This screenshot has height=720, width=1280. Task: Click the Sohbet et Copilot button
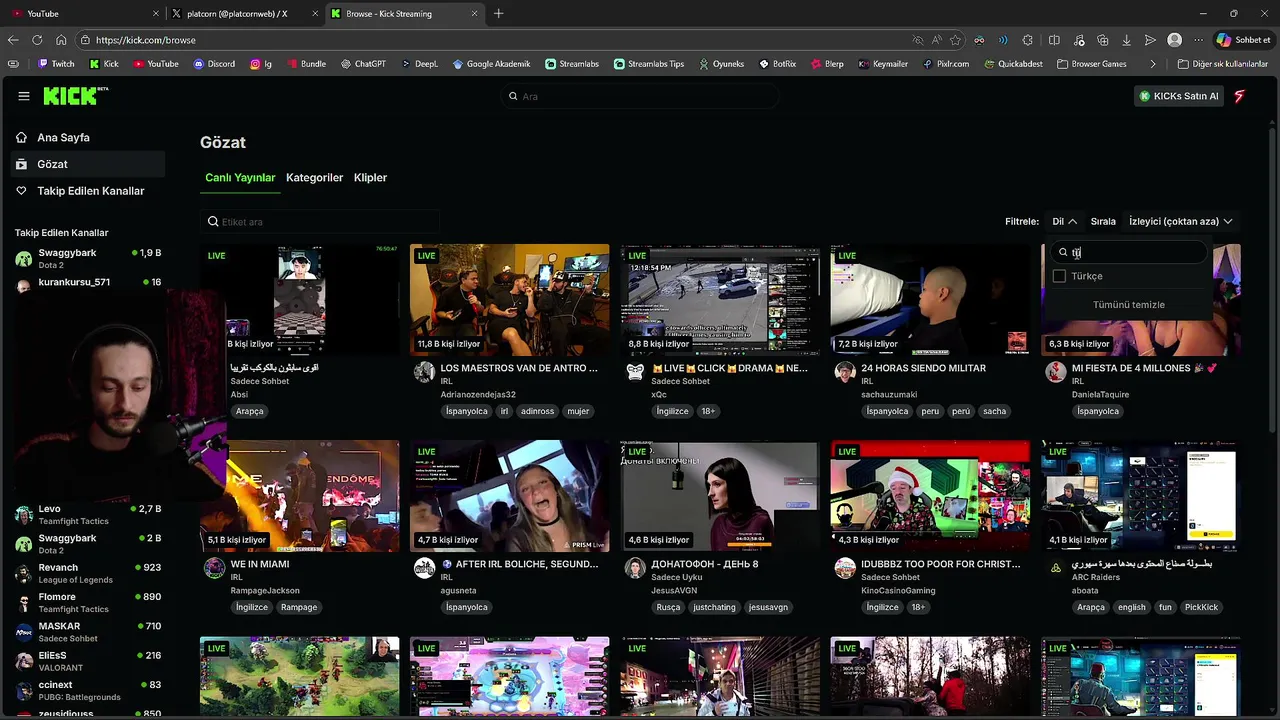click(1244, 40)
